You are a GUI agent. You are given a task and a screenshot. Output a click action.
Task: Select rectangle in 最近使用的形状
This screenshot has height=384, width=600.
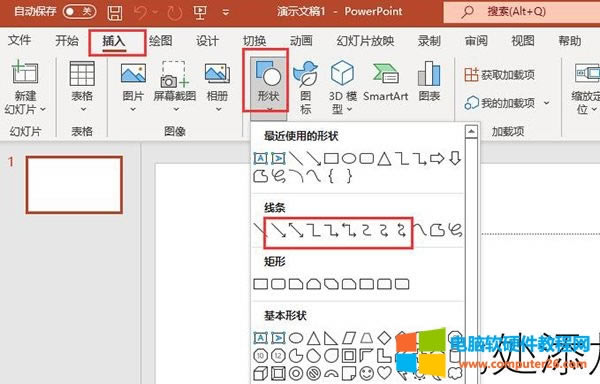click(331, 158)
